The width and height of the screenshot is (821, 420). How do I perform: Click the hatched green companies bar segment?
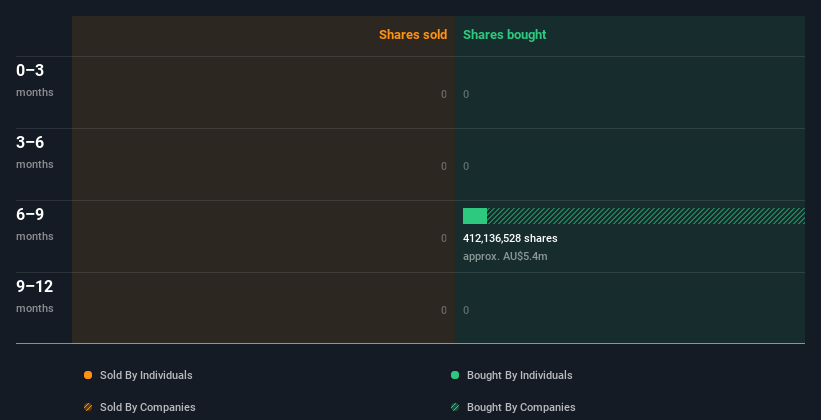coord(646,216)
